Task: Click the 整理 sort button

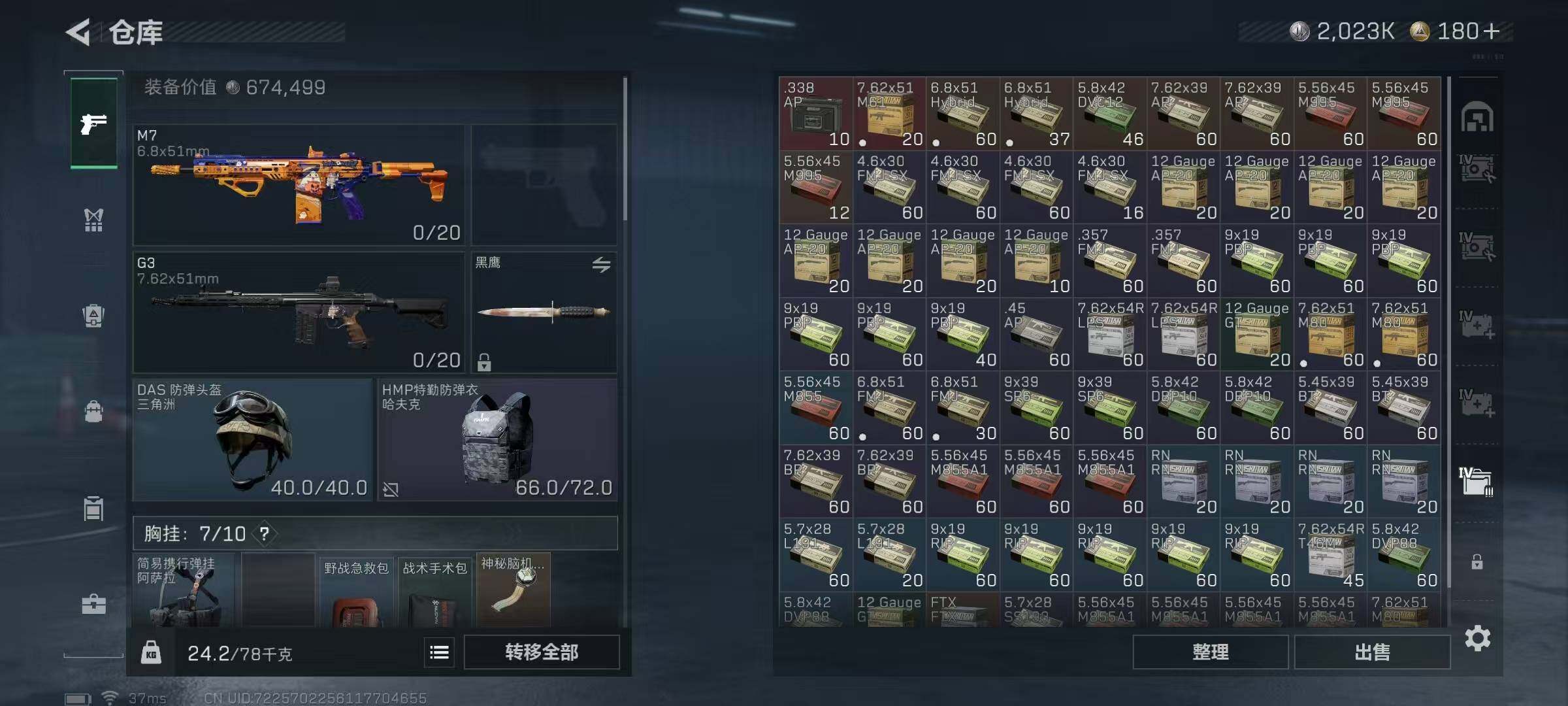Action: tap(1211, 652)
